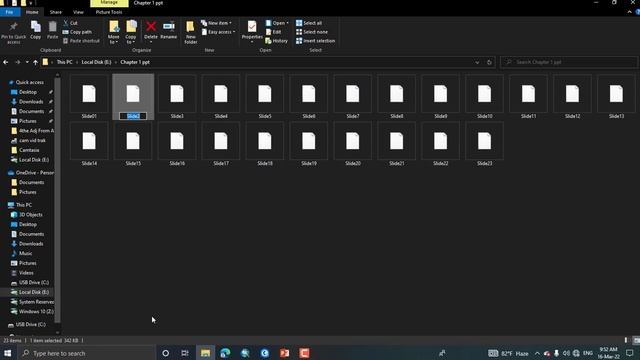The width and height of the screenshot is (640, 360).
Task: Select the Slide13 file
Action: [x=616, y=97]
